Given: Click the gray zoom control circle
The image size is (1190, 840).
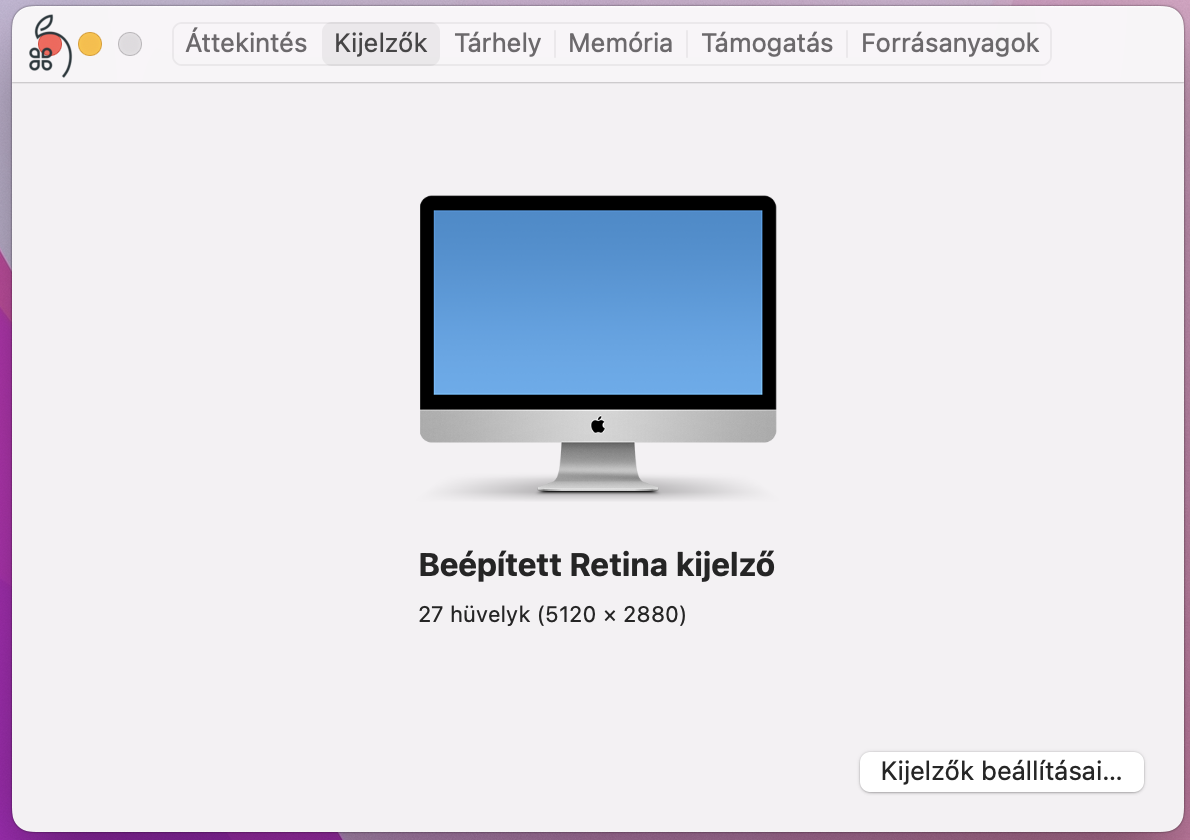Looking at the screenshot, I should click(128, 45).
